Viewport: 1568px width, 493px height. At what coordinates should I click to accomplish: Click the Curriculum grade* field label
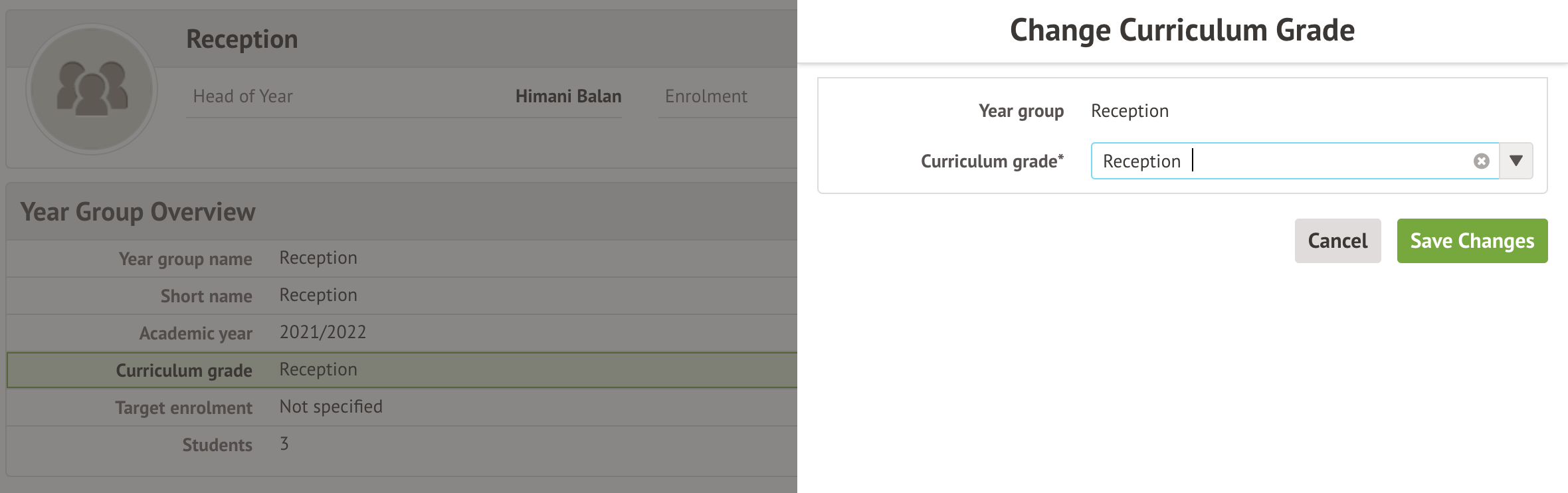(991, 161)
